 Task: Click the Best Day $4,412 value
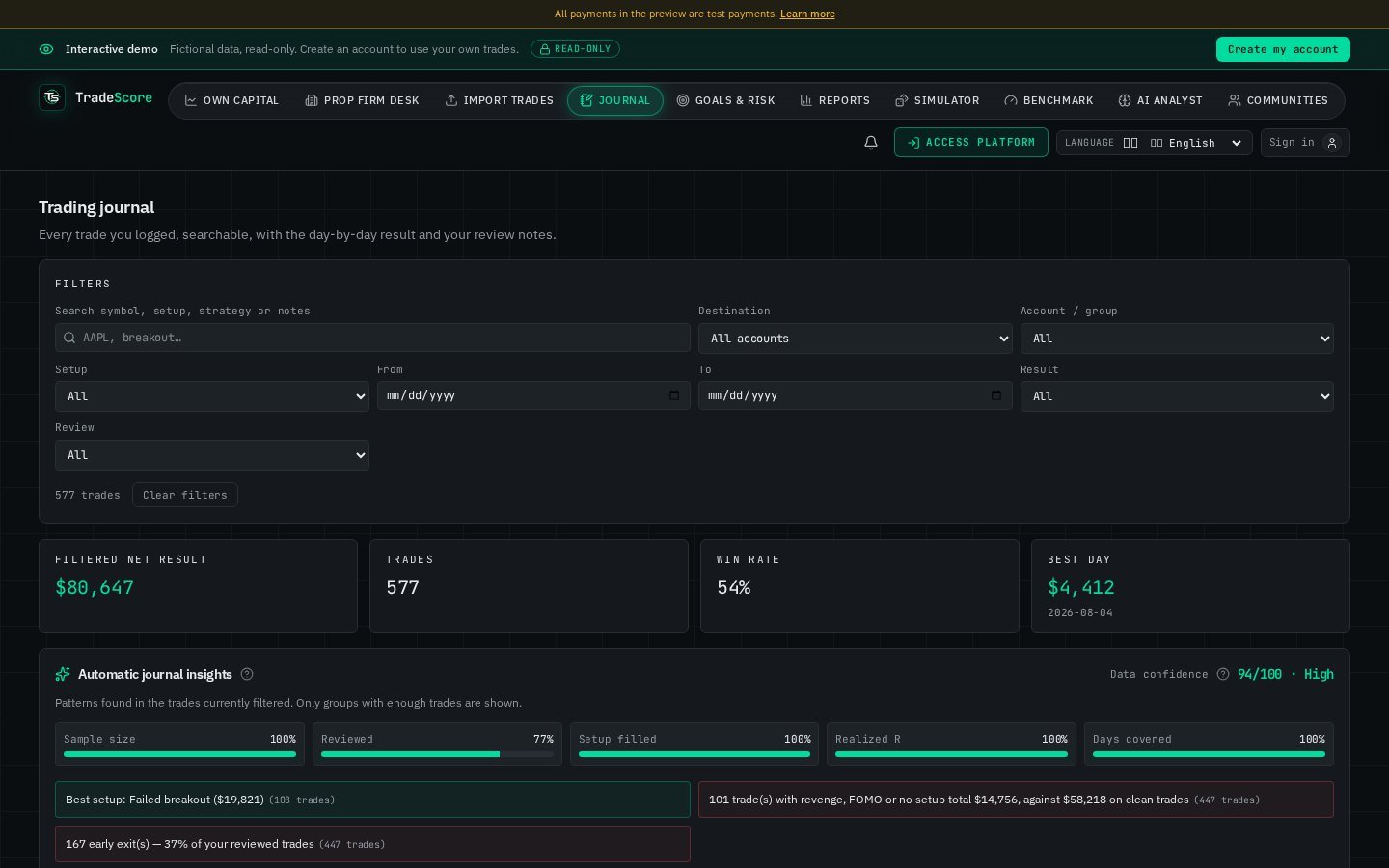pos(1081,587)
